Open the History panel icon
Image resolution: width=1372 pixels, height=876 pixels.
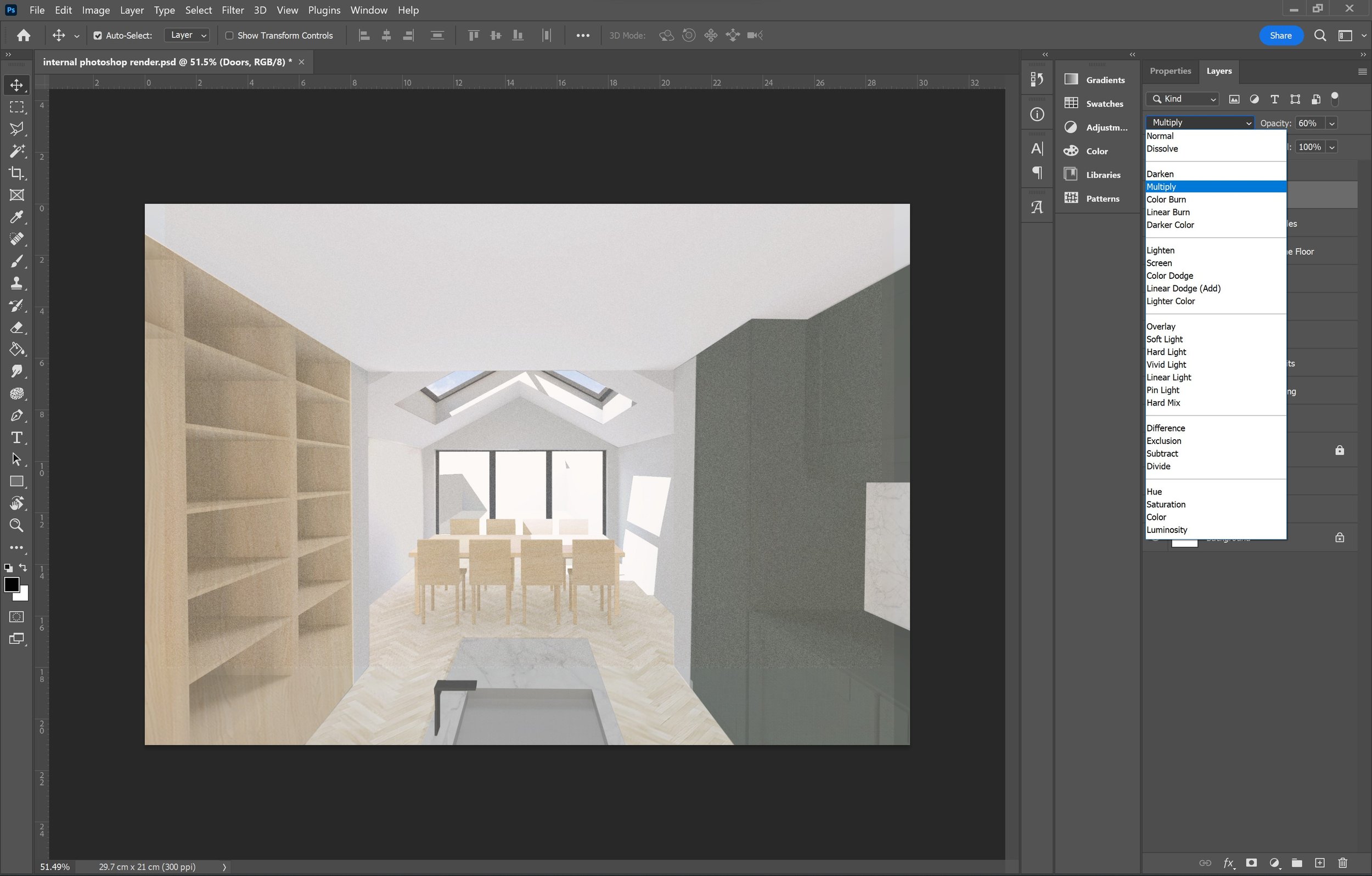[x=1037, y=79]
